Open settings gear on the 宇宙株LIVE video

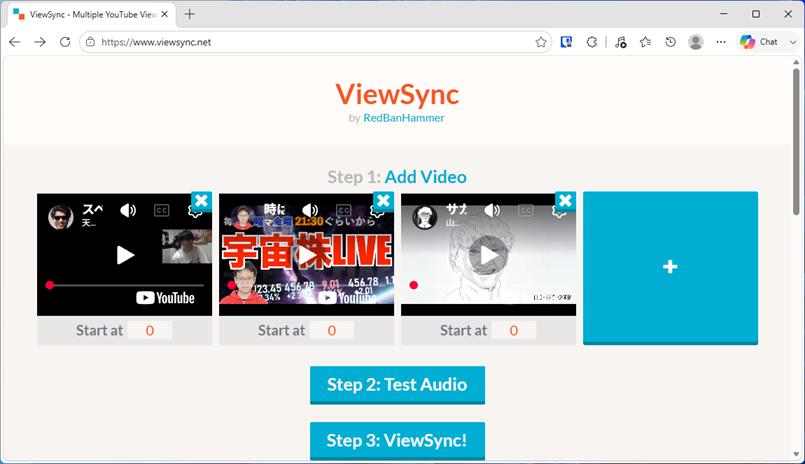(x=377, y=210)
